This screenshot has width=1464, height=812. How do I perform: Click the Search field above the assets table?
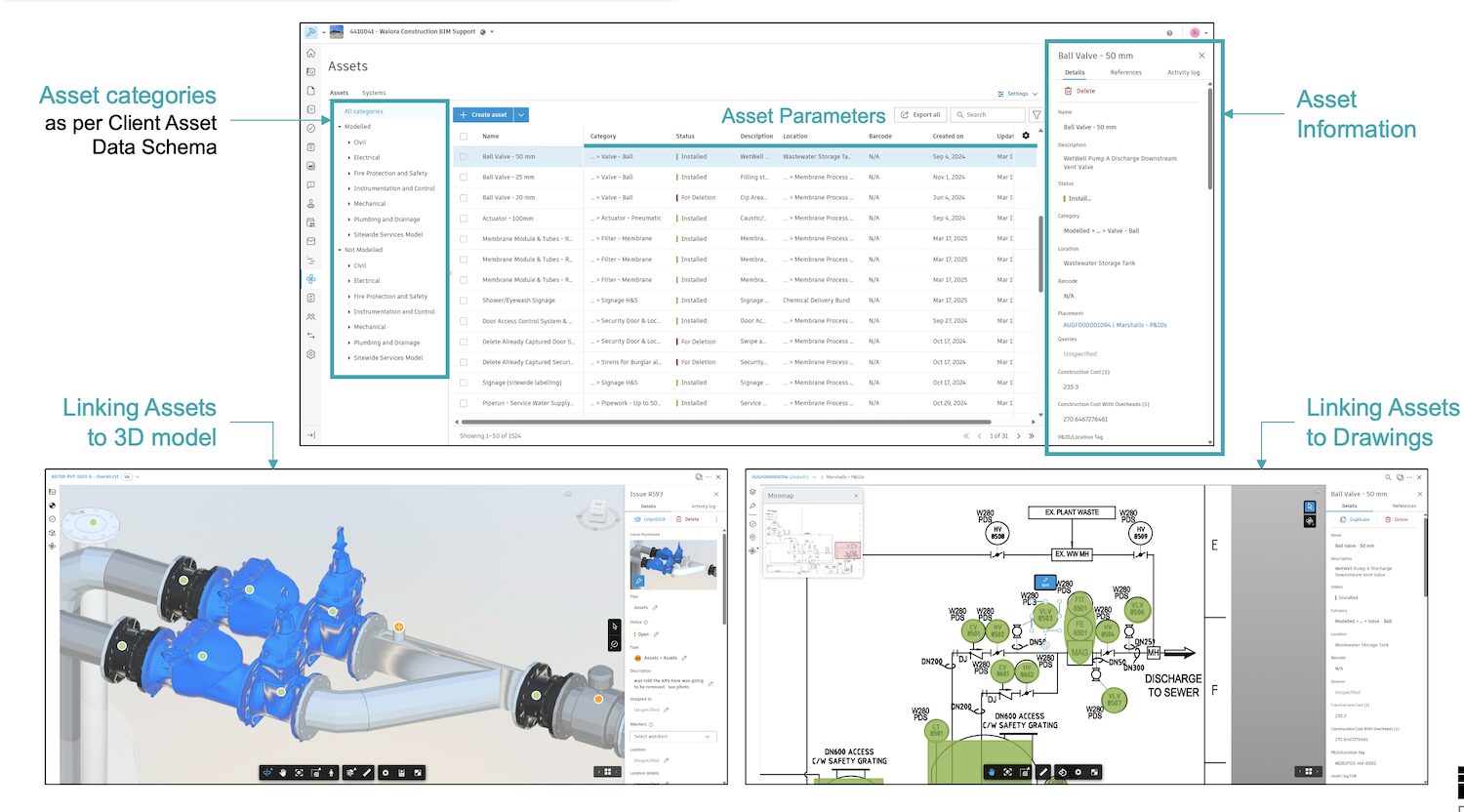[x=989, y=115]
